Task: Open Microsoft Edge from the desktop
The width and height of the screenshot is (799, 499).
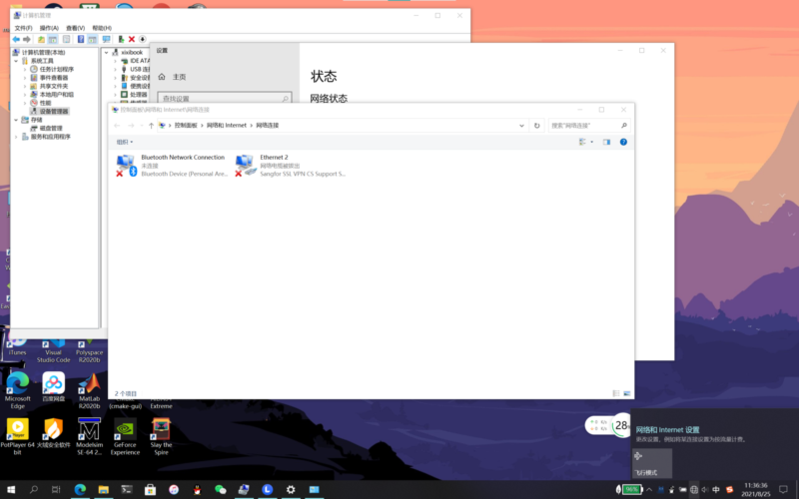Action: tap(18, 384)
